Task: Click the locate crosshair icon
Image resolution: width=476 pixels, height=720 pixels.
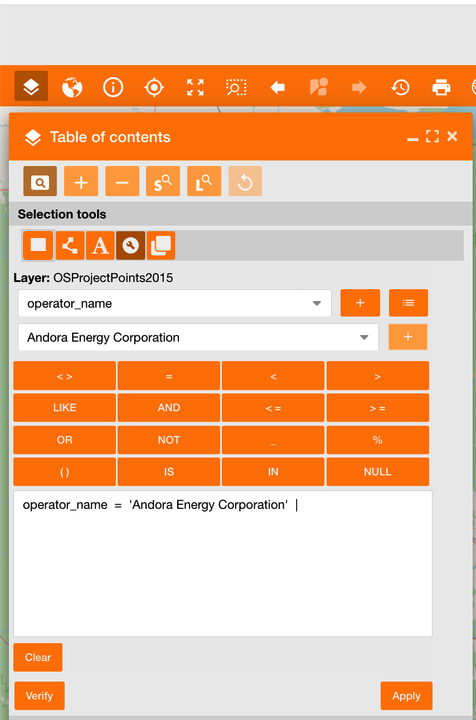Action: (x=154, y=87)
